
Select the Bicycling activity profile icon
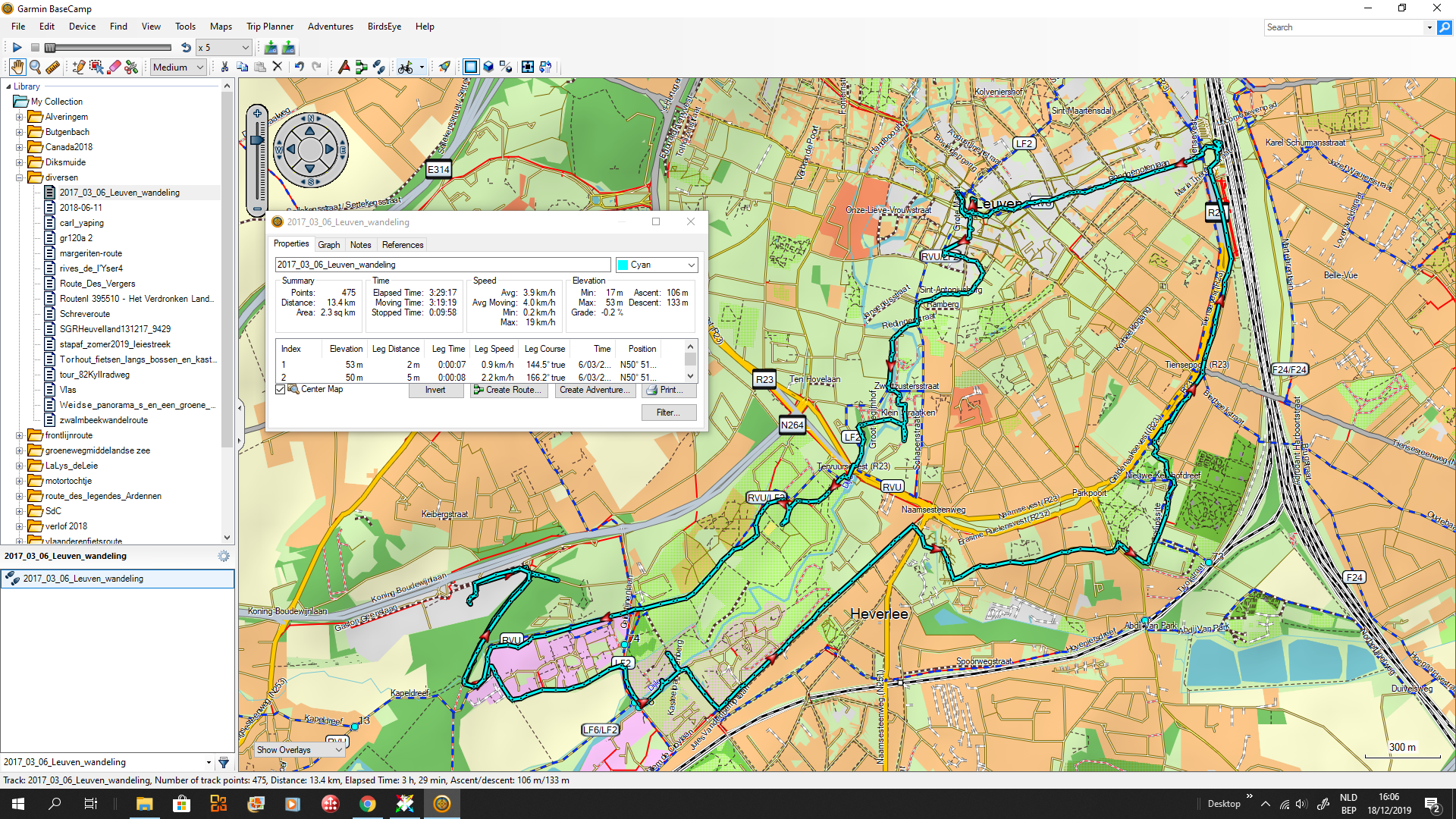point(406,67)
